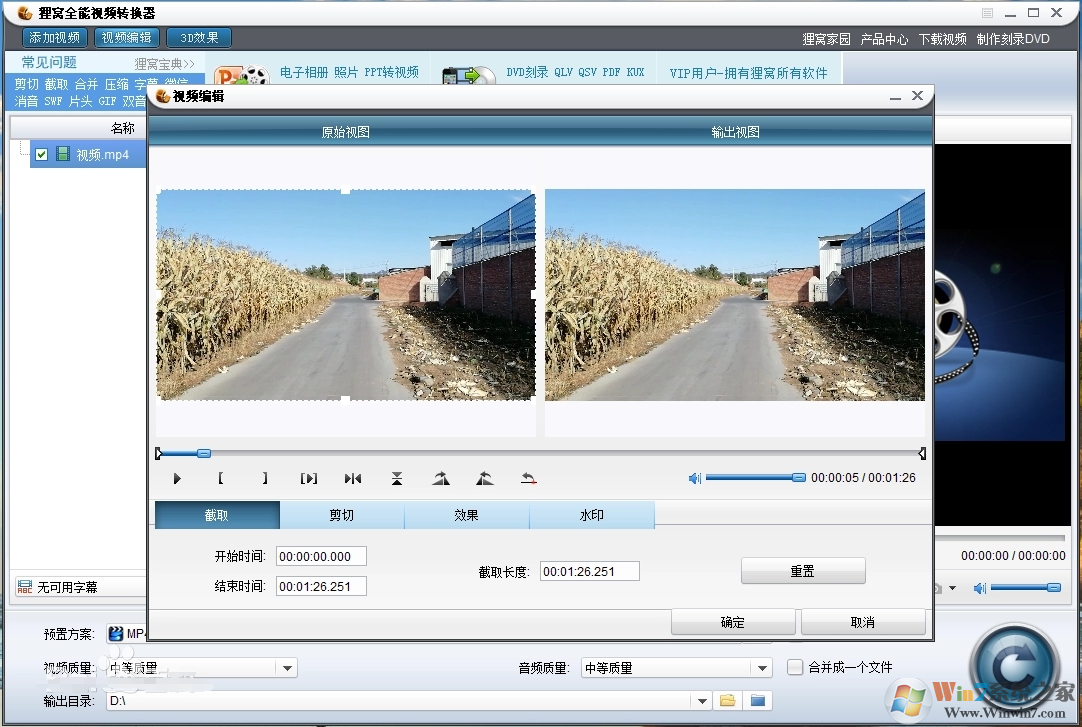Click the set start point bracket icon
The width and height of the screenshot is (1082, 727).
[220, 478]
